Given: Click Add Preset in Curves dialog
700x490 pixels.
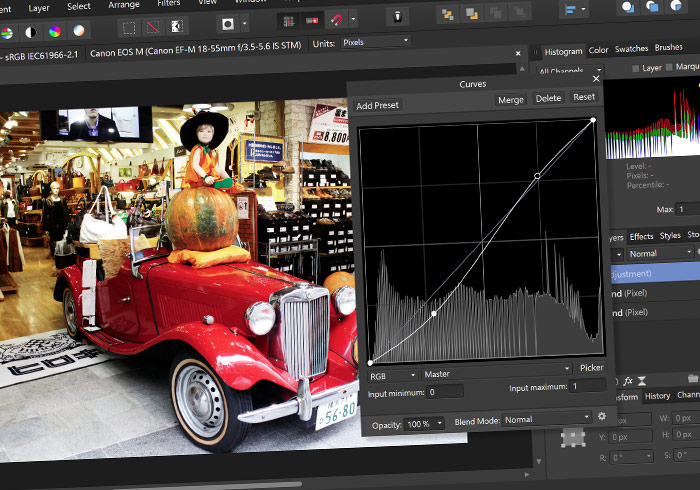Looking at the screenshot, I should (377, 105).
